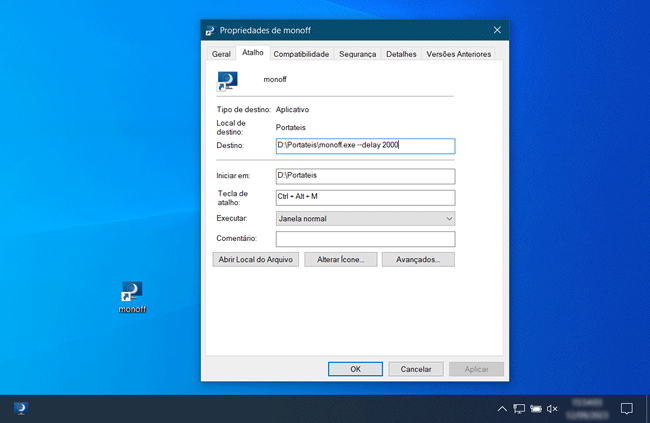Click the monoff icon pinned in taskbar
This screenshot has width=650, height=423.
(21, 408)
